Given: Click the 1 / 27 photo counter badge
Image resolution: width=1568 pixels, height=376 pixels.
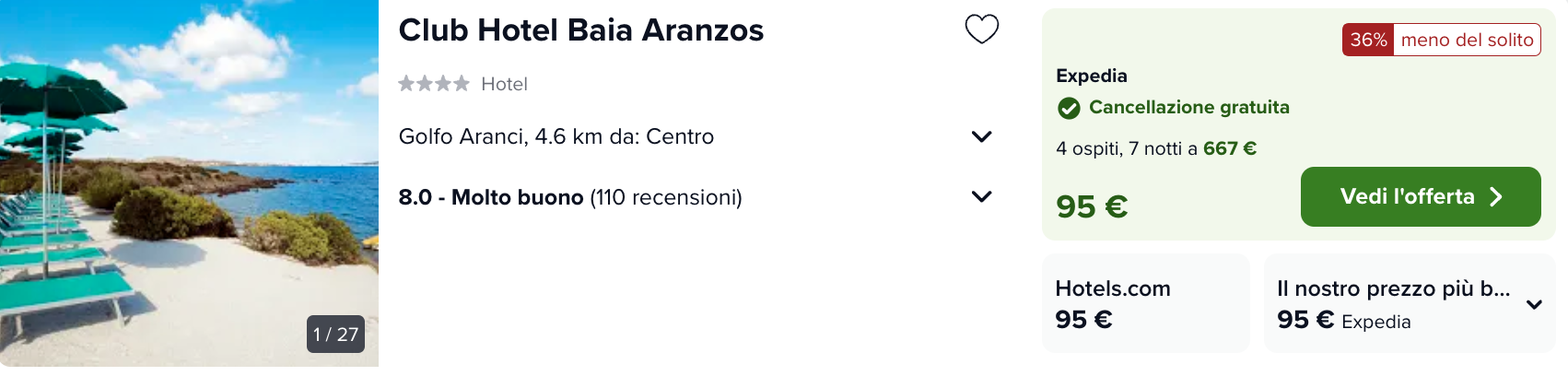Looking at the screenshot, I should tap(335, 335).
